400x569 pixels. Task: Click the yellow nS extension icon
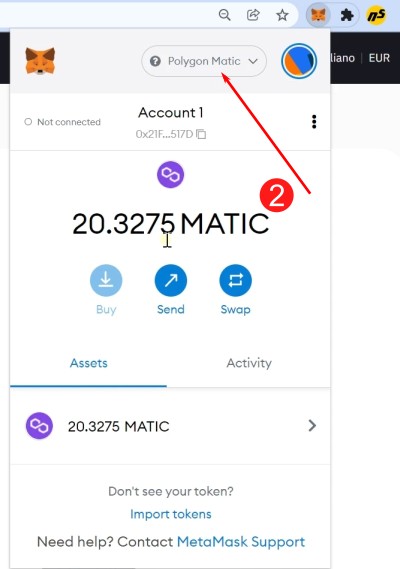pos(376,15)
